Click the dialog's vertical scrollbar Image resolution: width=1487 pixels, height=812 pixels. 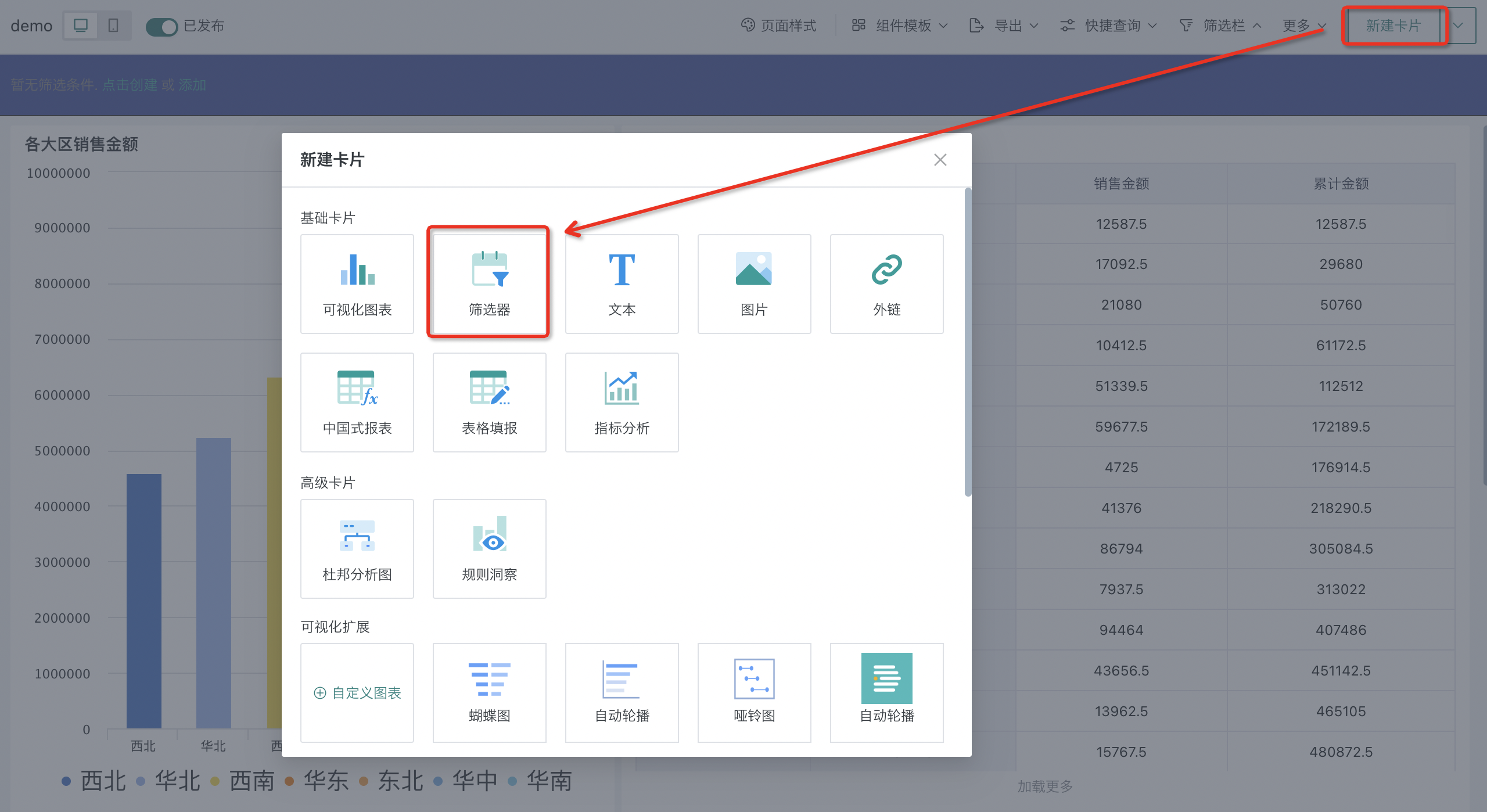967,343
